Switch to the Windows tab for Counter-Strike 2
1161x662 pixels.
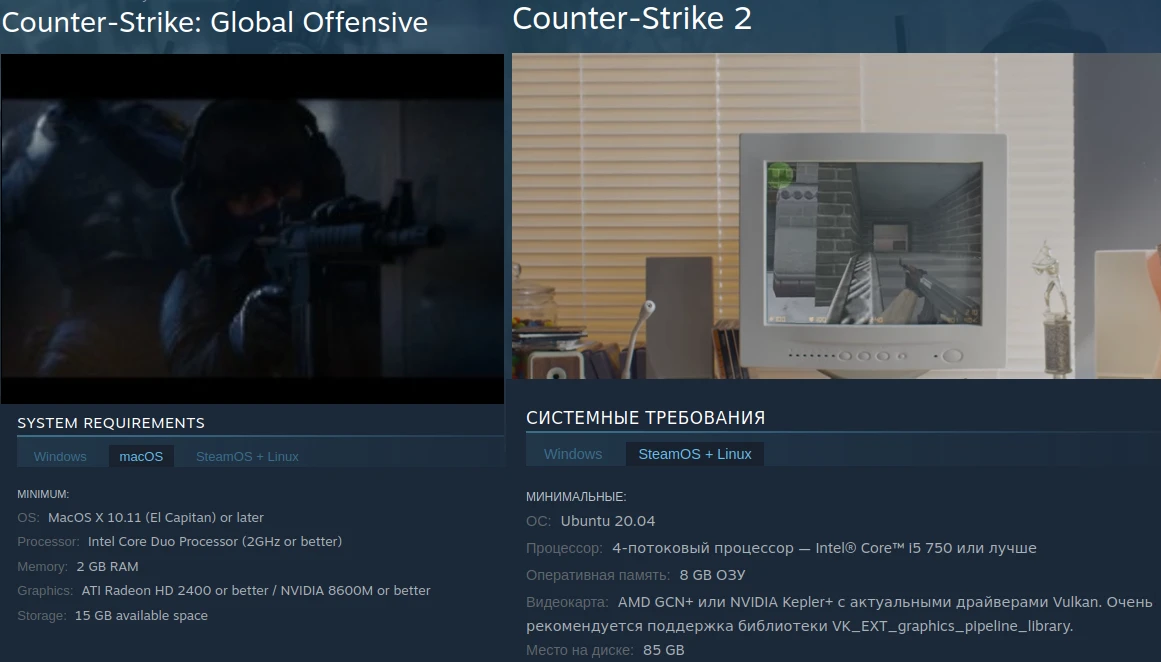(573, 453)
